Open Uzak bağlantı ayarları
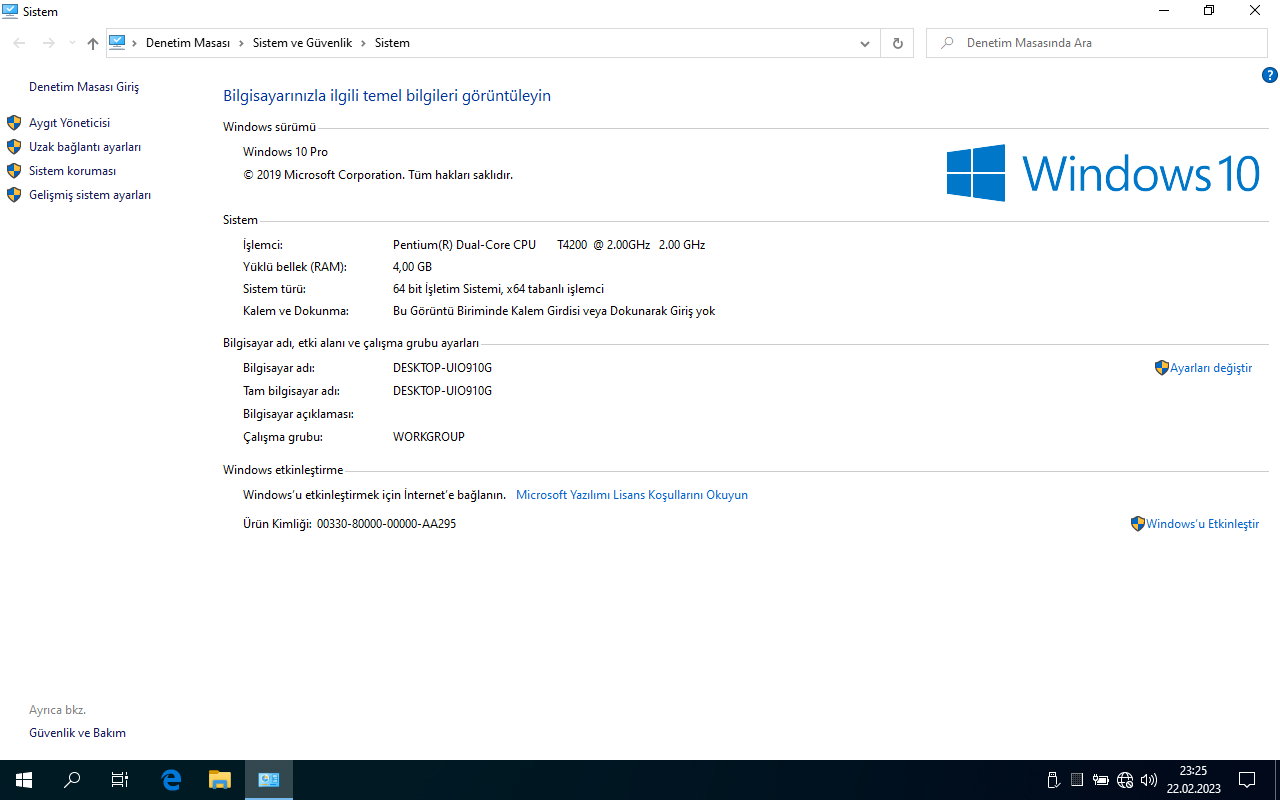Image resolution: width=1280 pixels, height=800 pixels. tap(85, 147)
